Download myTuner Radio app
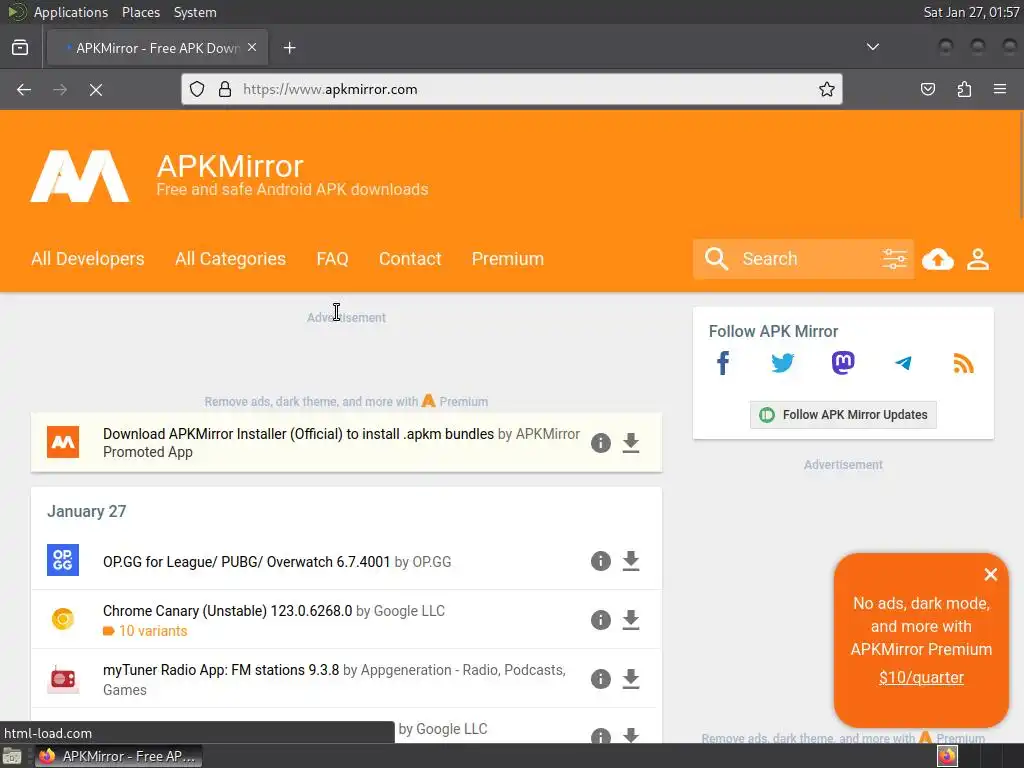This screenshot has height=768, width=1024. point(631,679)
